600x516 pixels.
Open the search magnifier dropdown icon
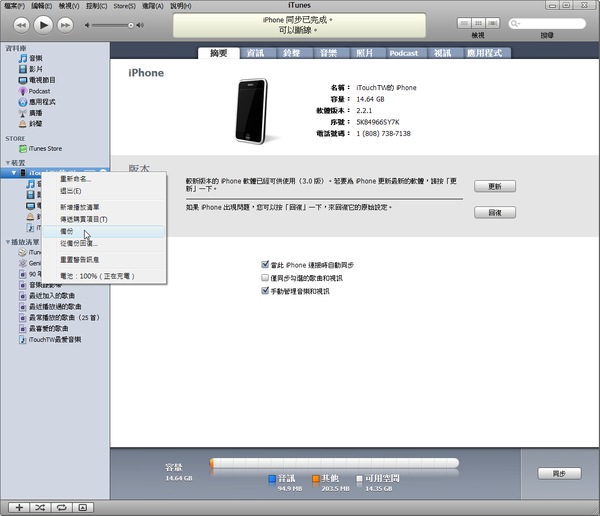[x=515, y=24]
